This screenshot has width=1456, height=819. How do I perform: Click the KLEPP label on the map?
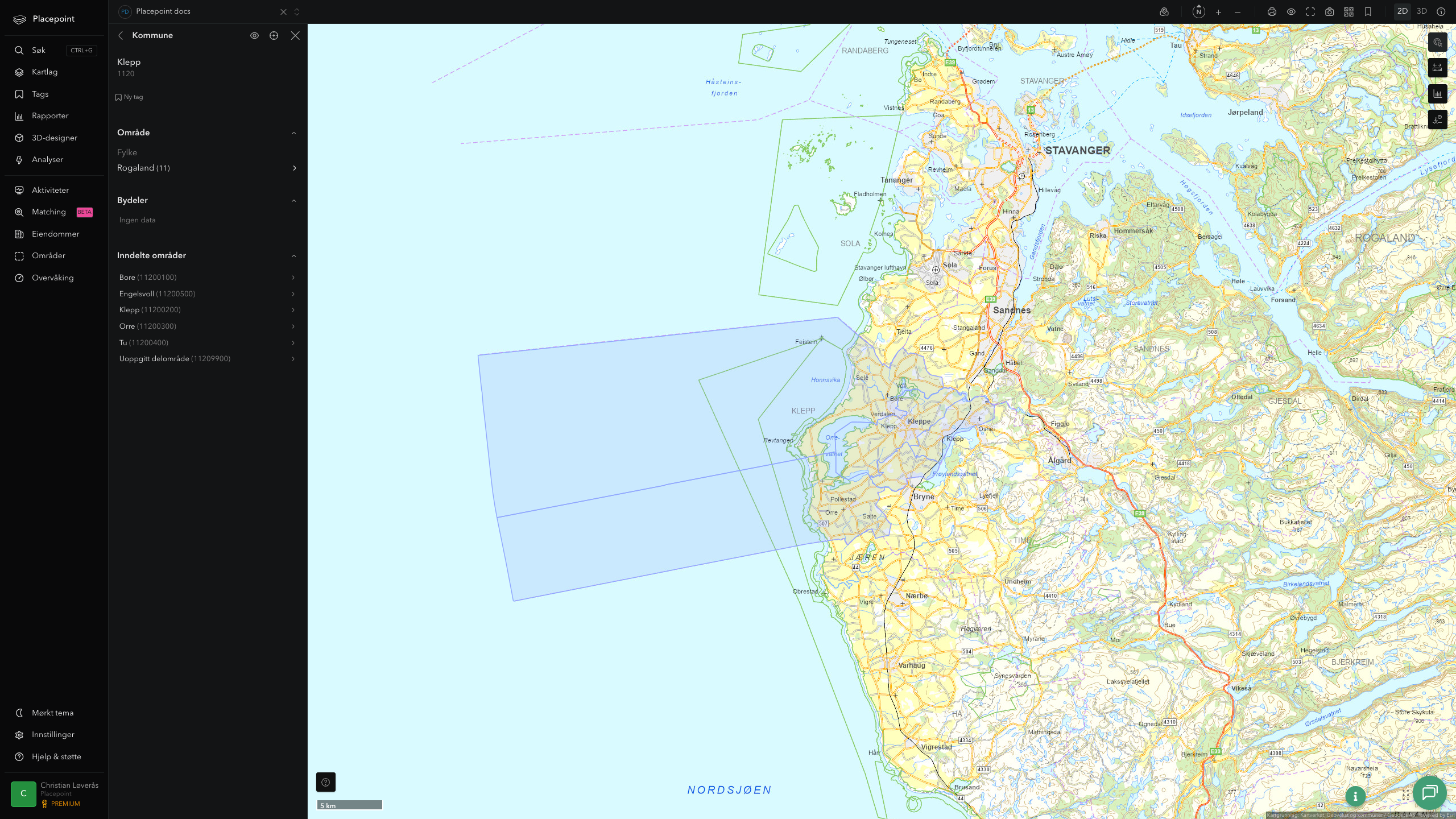click(803, 411)
